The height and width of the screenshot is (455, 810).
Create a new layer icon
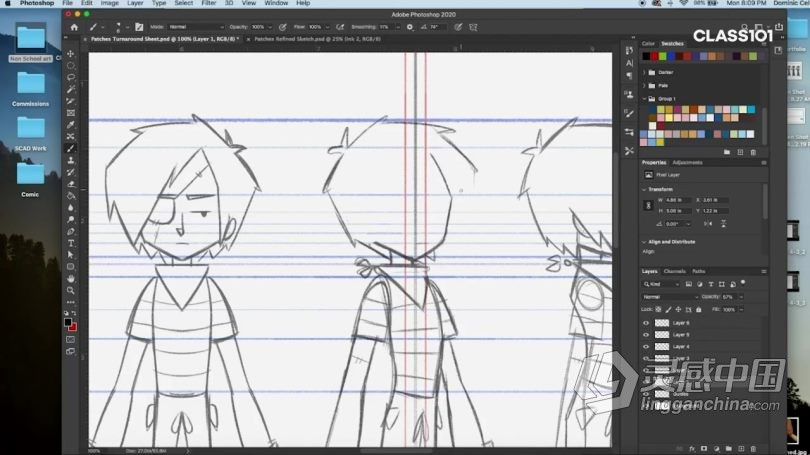[741, 449]
